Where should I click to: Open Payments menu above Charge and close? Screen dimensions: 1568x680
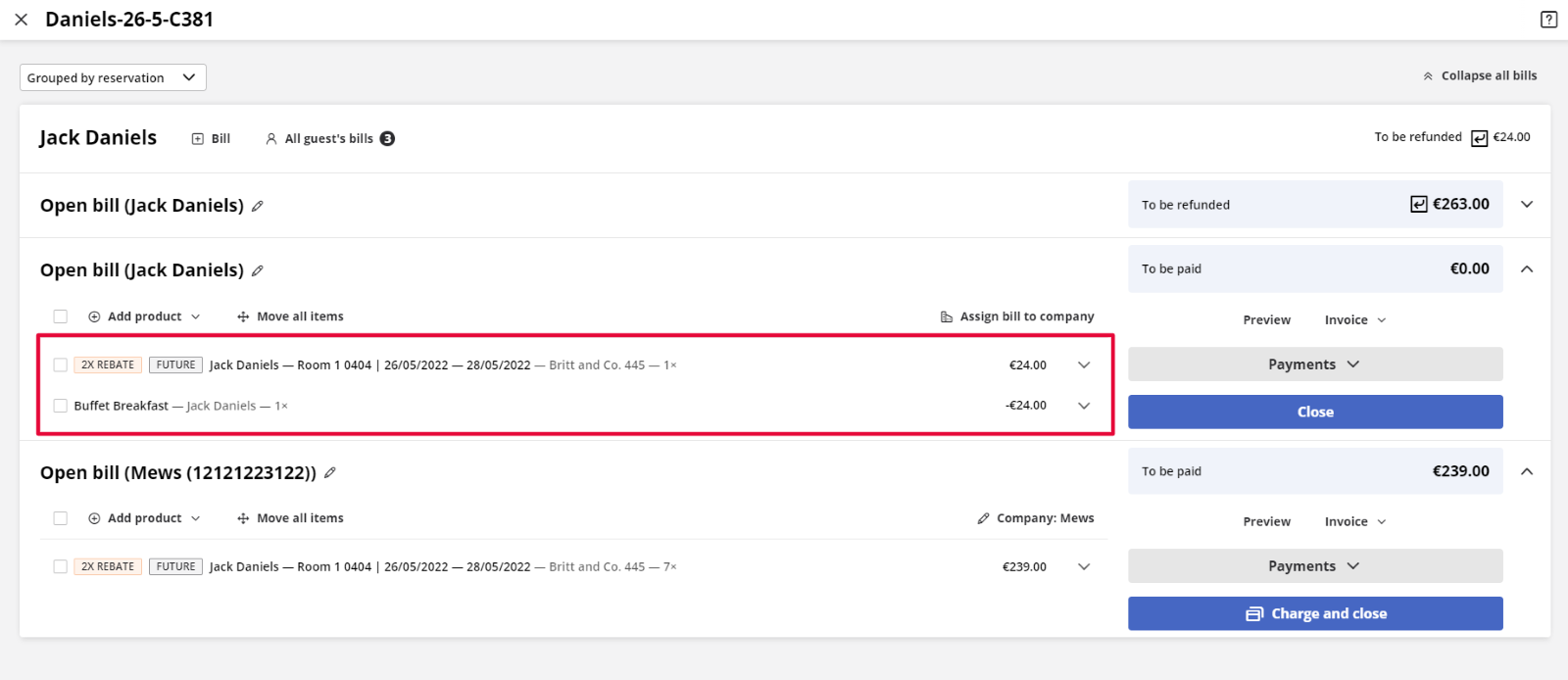click(x=1315, y=566)
